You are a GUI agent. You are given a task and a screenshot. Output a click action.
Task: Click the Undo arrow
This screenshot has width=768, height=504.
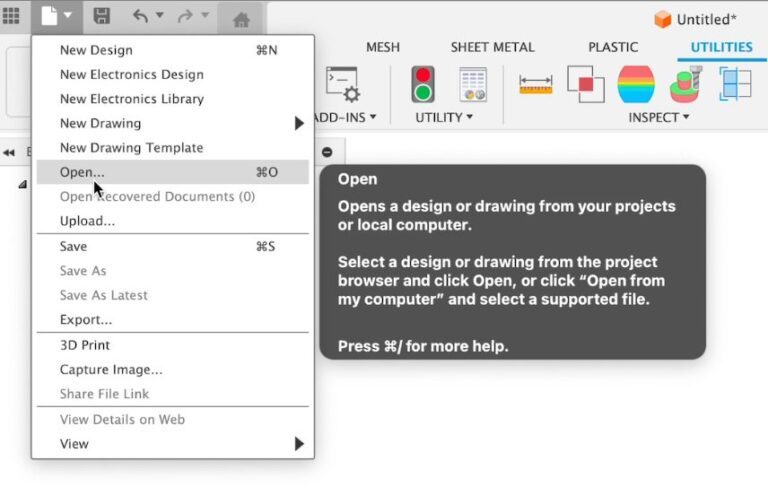click(x=141, y=16)
